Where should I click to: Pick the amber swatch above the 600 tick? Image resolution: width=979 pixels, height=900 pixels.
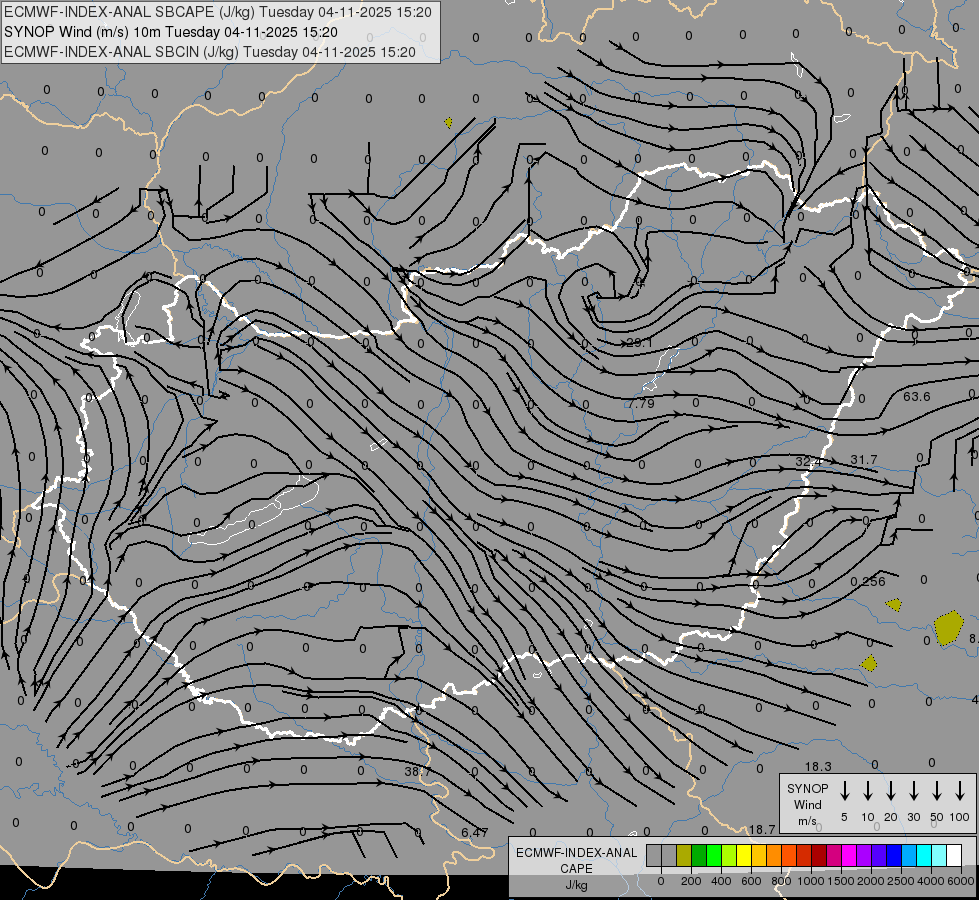point(759,855)
